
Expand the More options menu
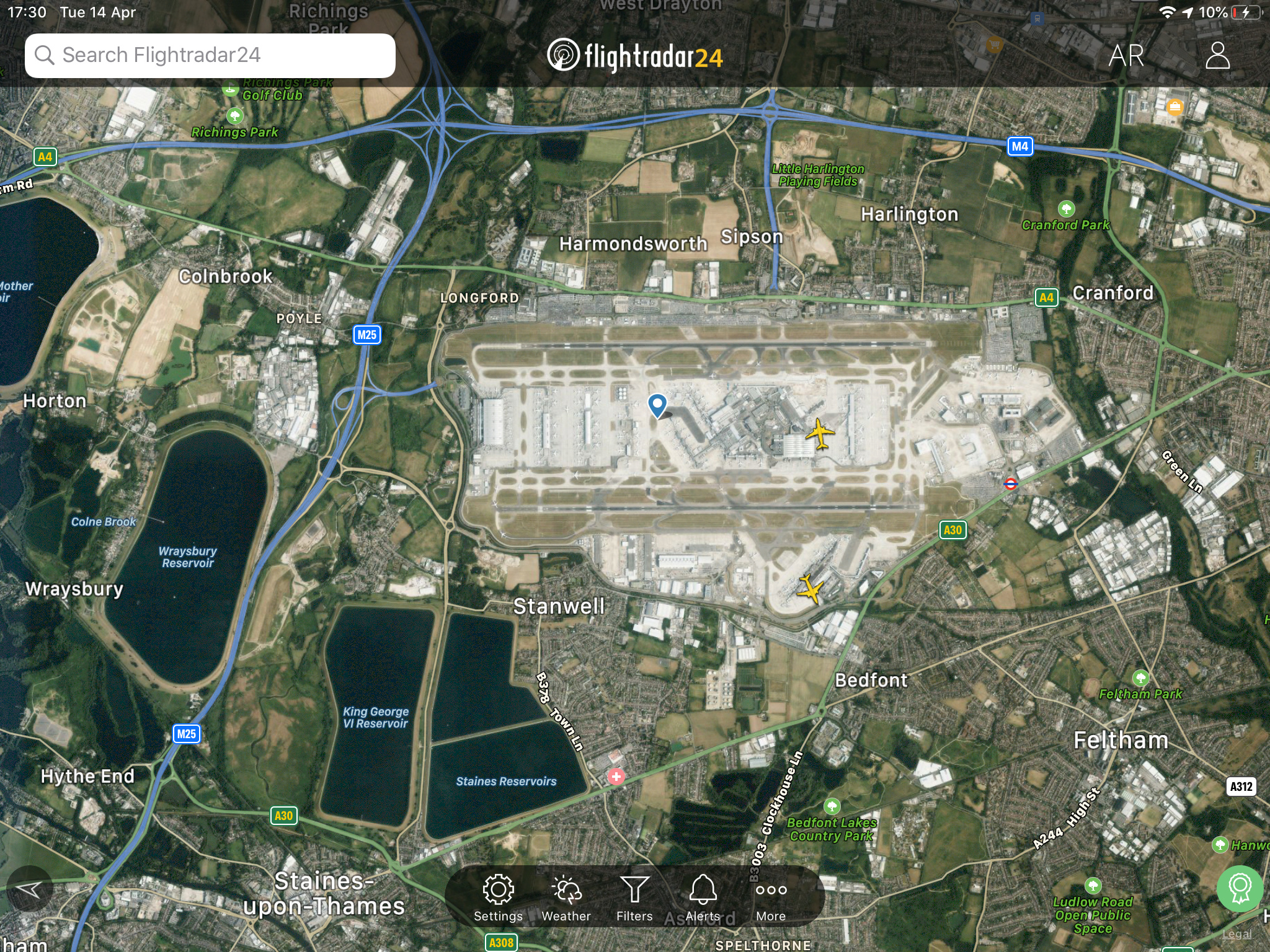click(x=771, y=898)
